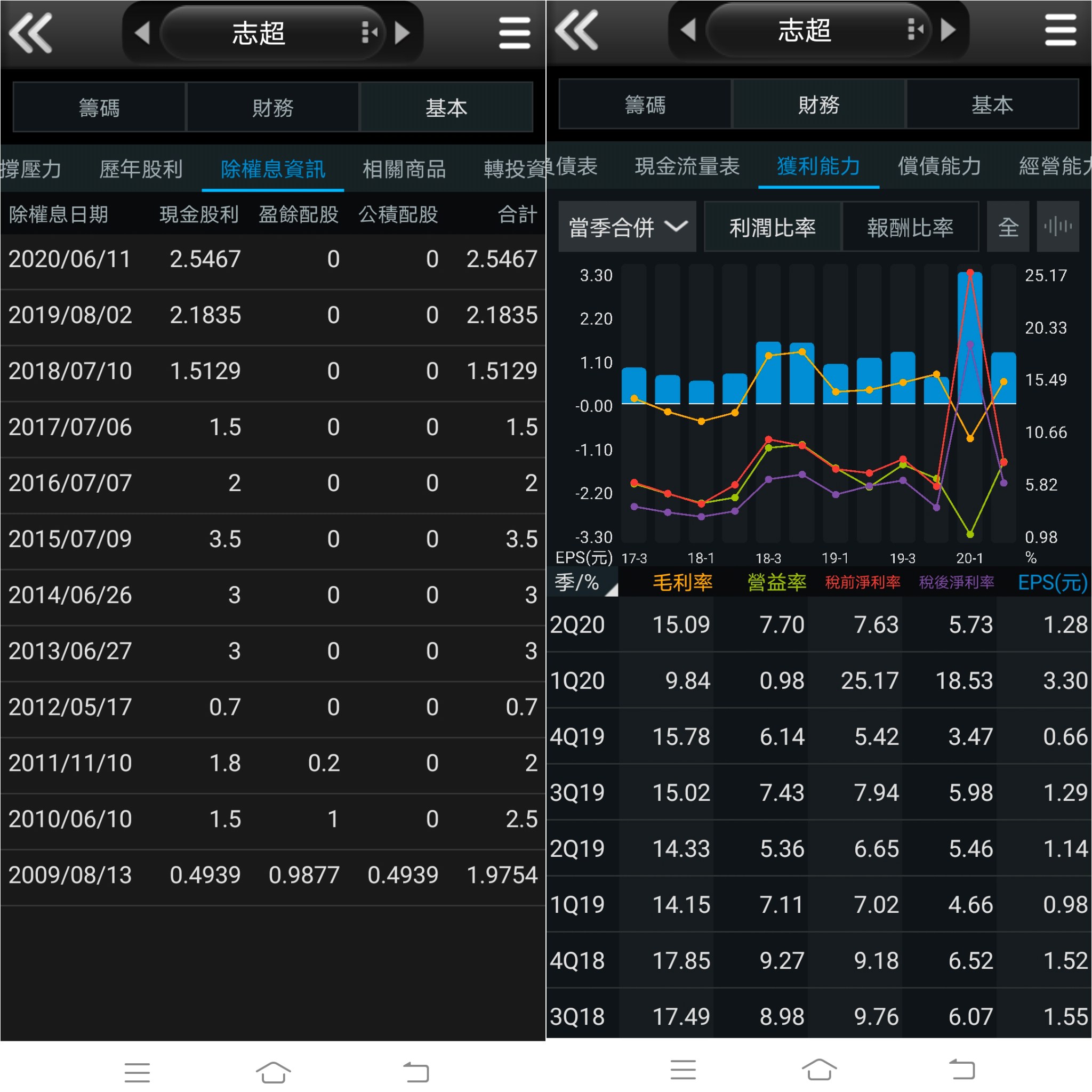Tap the right screen's Android home icon
Viewport: 1092px width, 1092px height.
click(819, 1069)
